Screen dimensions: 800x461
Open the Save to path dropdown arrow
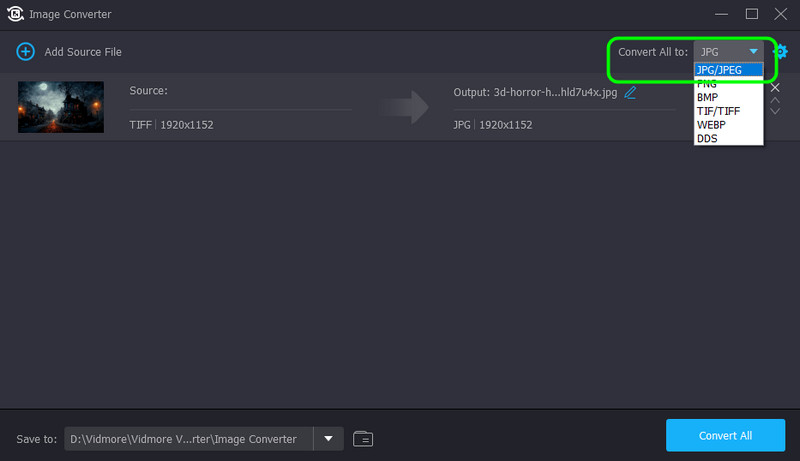coord(328,438)
